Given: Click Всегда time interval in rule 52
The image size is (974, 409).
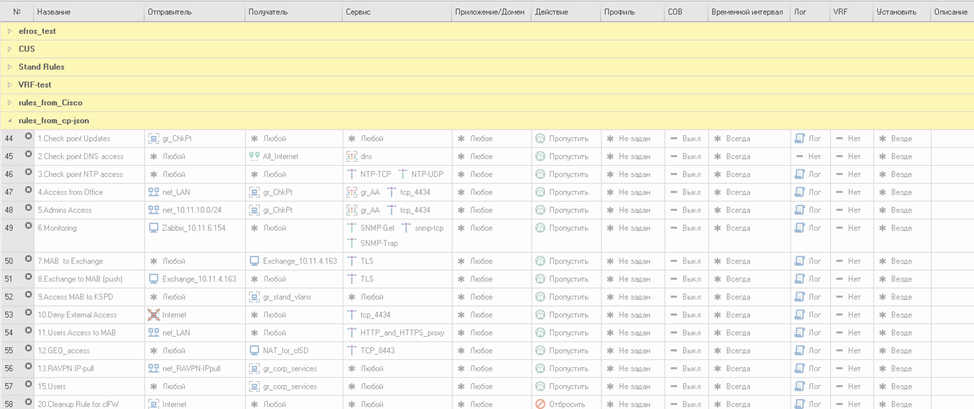Looking at the screenshot, I should click(x=738, y=297).
